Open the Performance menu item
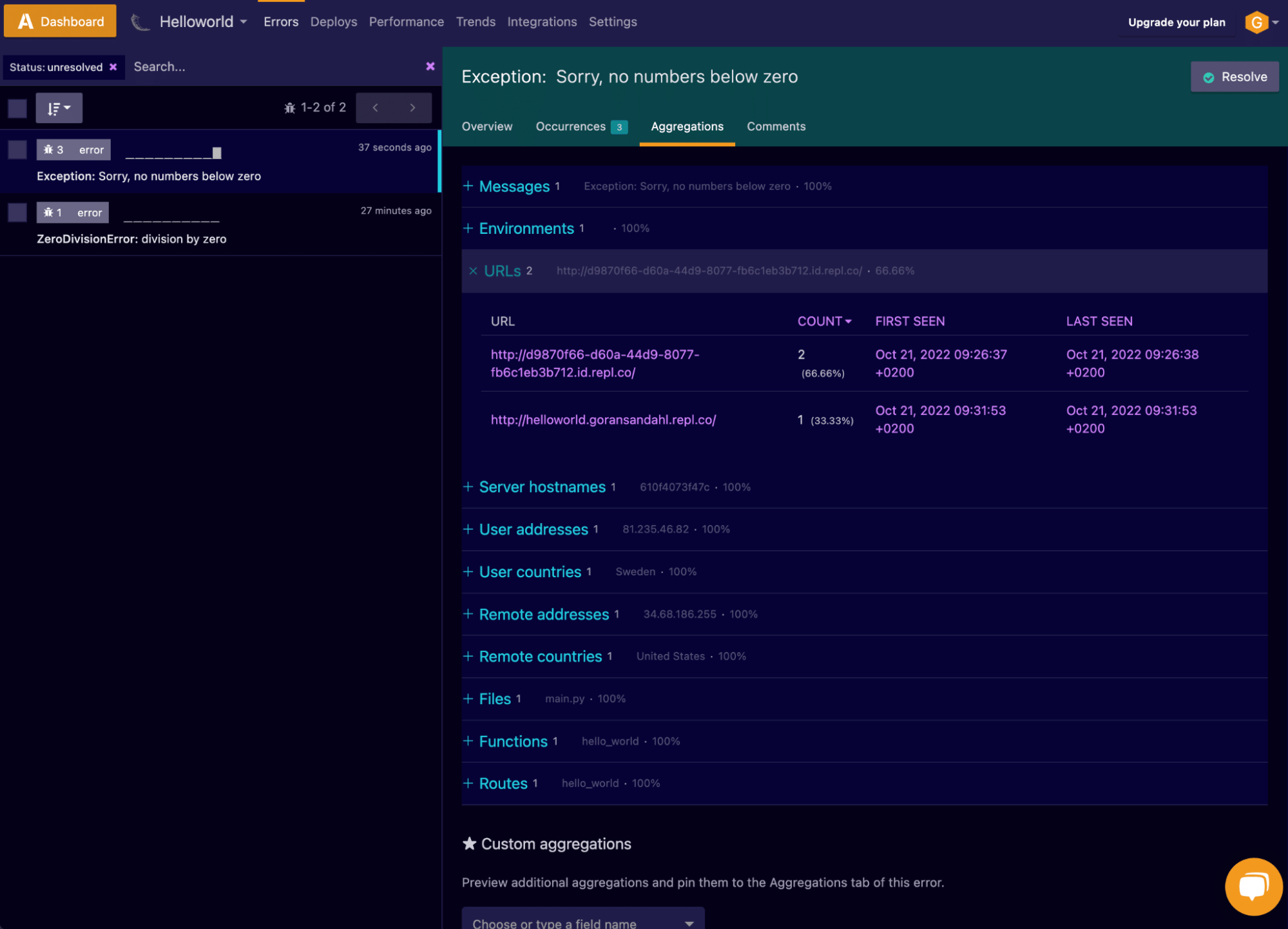This screenshot has width=1288, height=929. [406, 21]
